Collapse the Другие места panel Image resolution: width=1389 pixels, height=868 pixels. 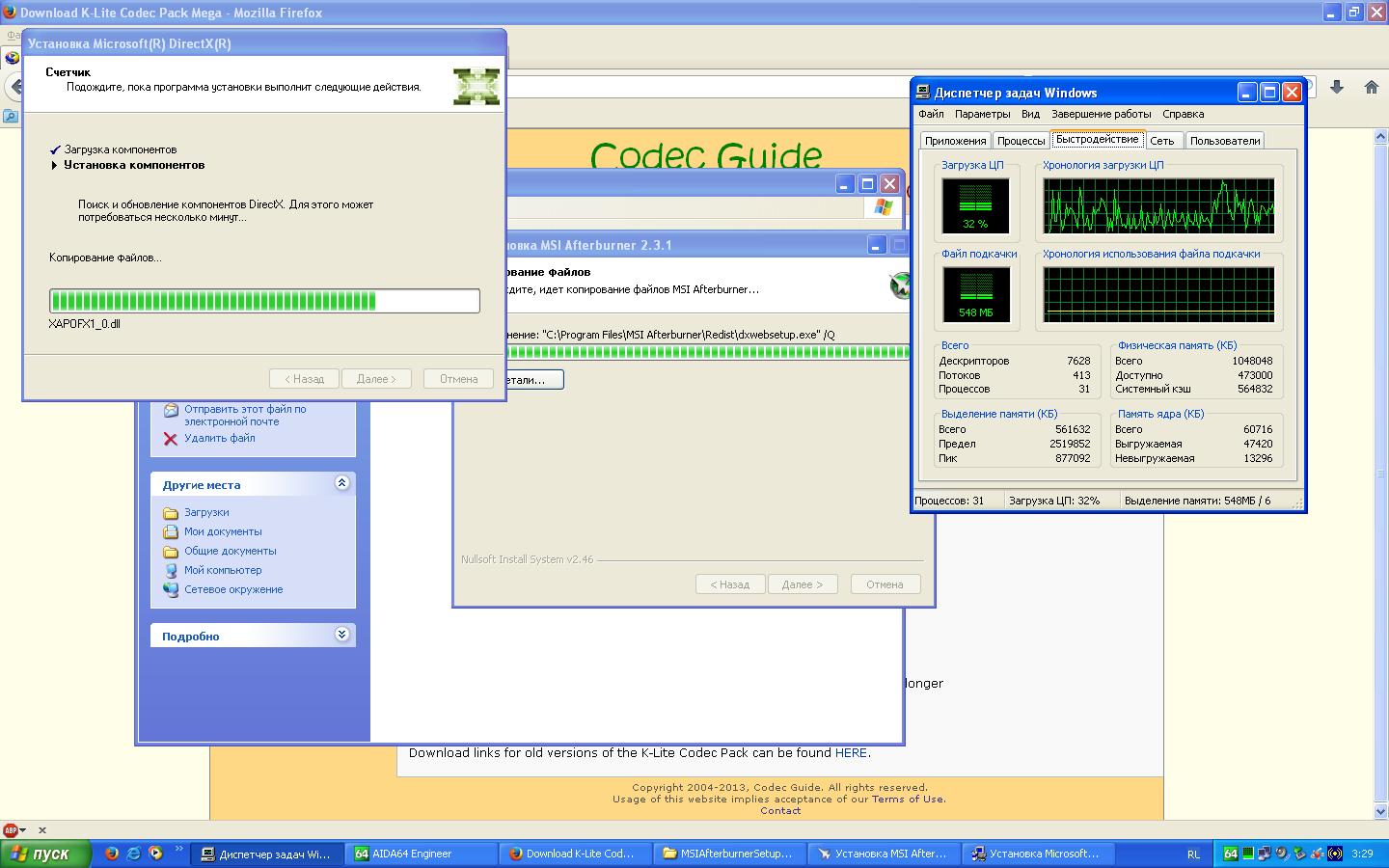341,483
